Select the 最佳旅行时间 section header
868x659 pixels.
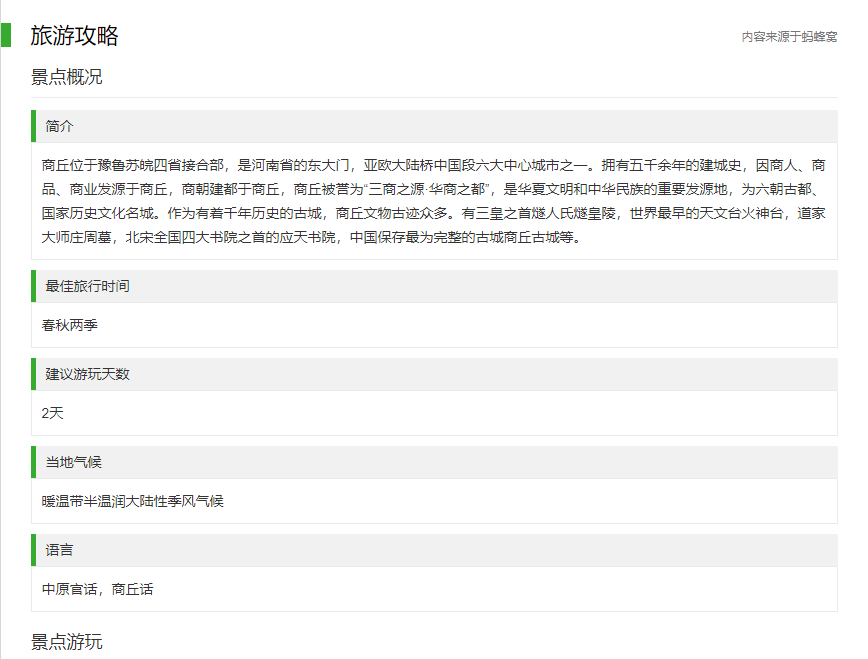(x=87, y=286)
